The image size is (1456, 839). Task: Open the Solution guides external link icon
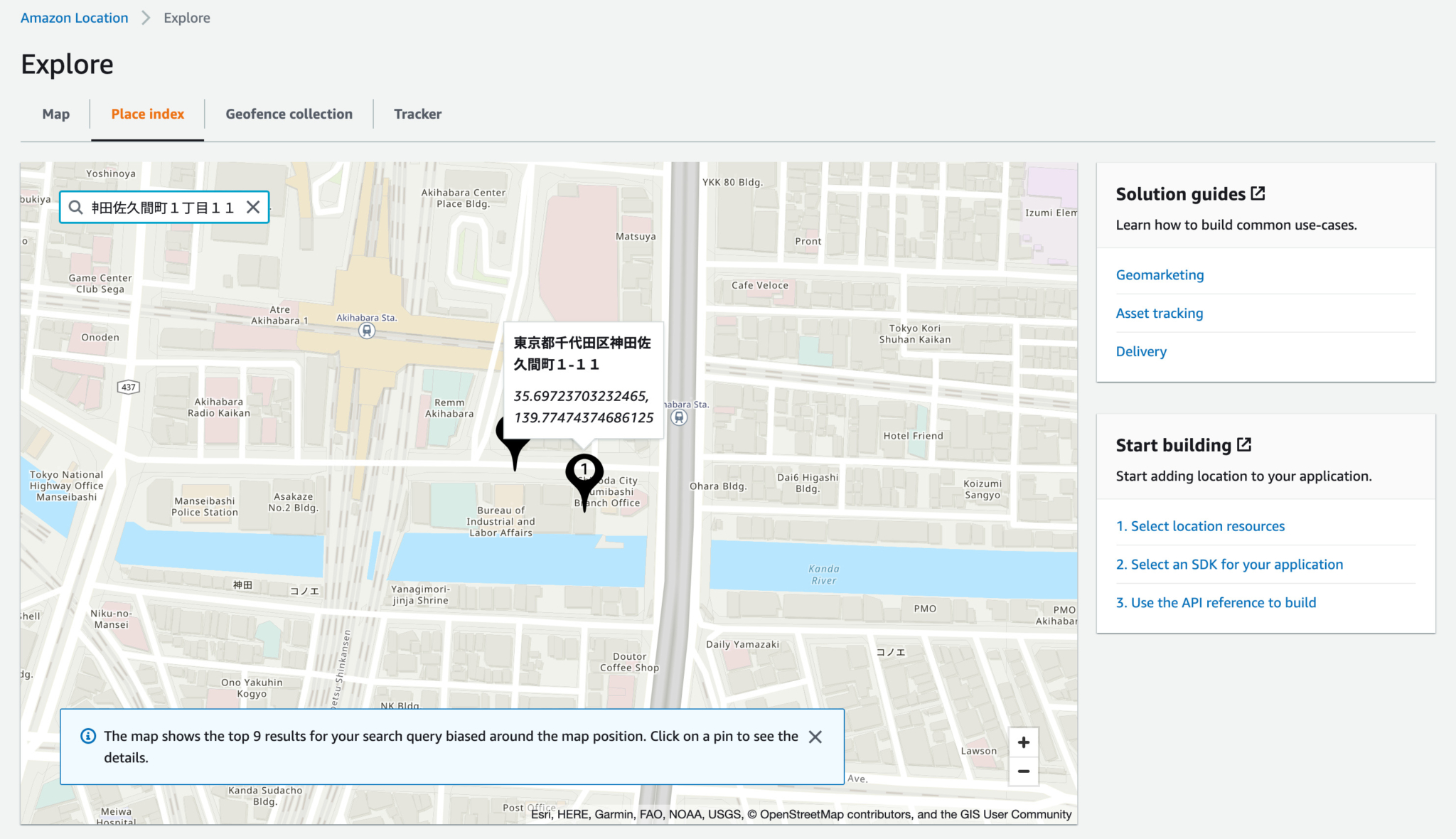pos(1258,192)
